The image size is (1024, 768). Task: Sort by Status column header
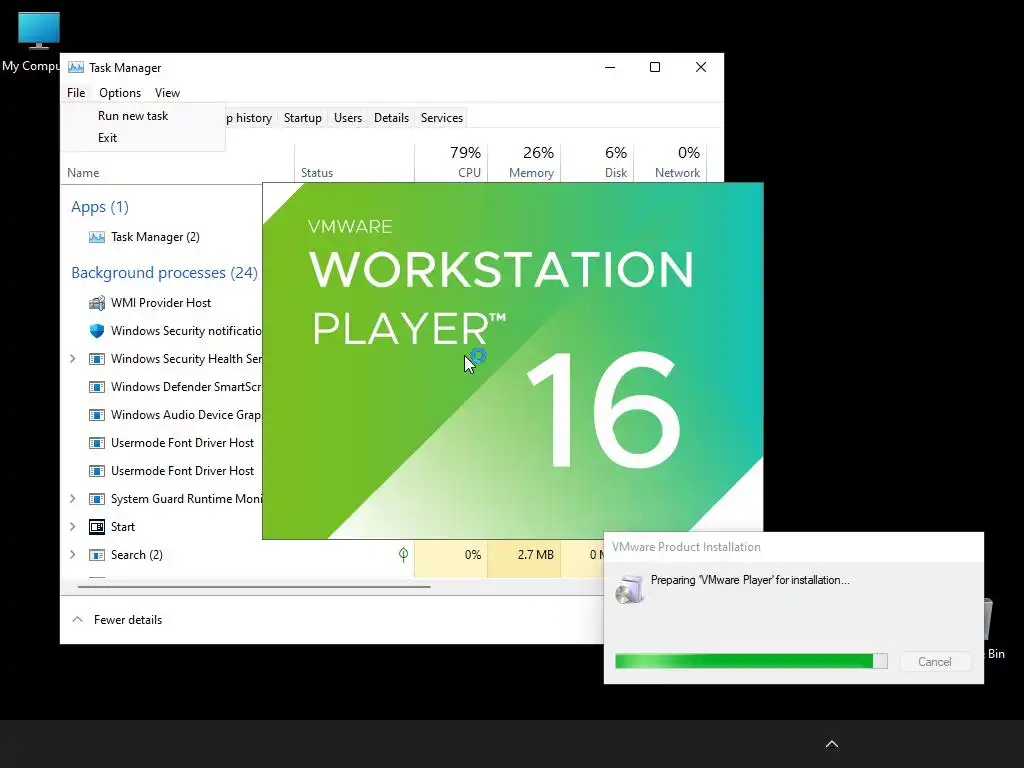317,173
